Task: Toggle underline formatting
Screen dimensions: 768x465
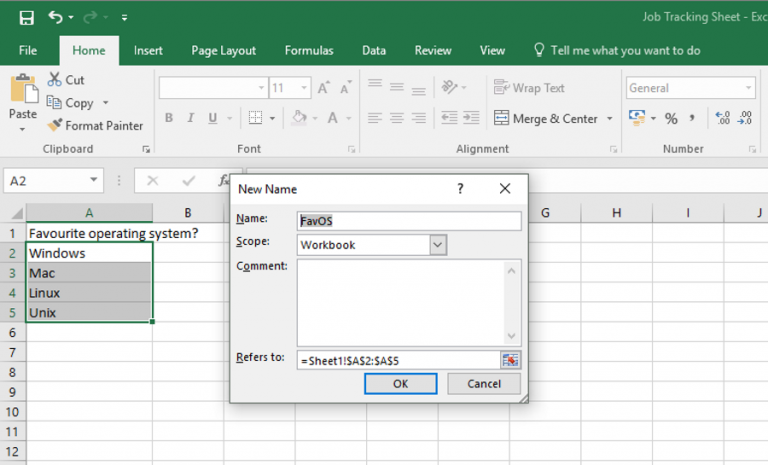Action: click(213, 118)
